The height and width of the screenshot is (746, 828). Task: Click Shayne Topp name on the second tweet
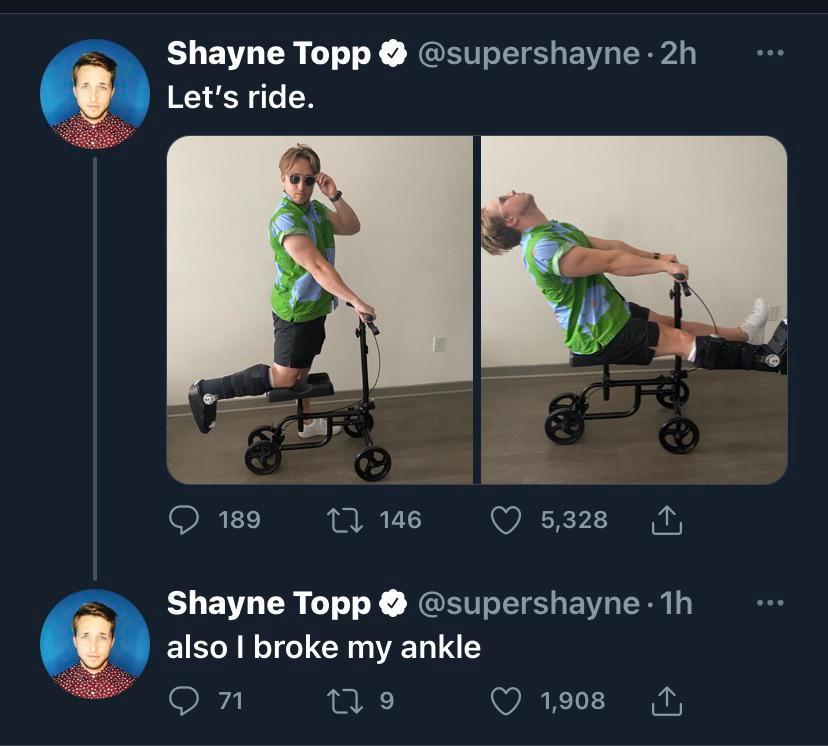268,604
